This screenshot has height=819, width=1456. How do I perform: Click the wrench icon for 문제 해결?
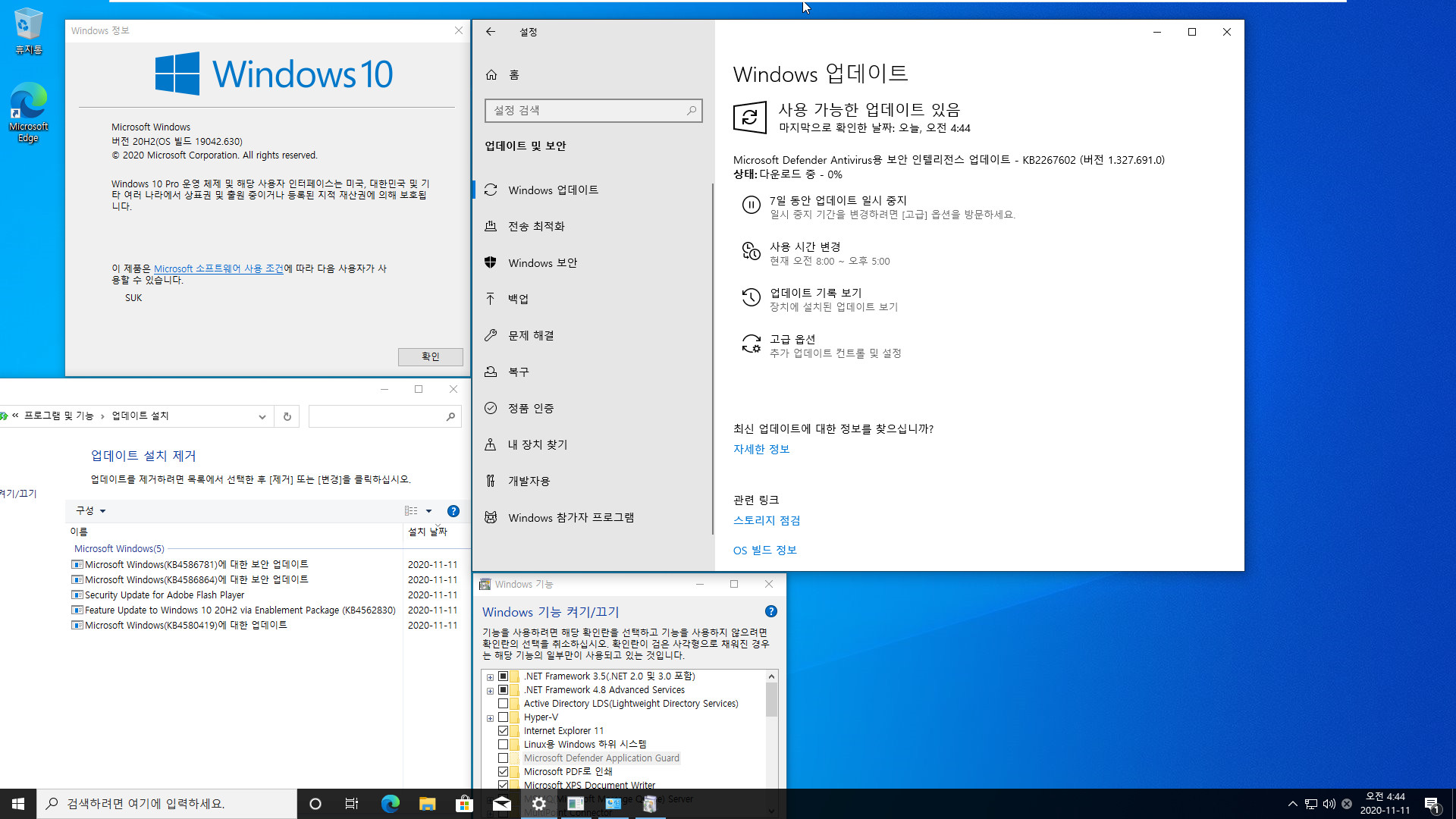(491, 335)
